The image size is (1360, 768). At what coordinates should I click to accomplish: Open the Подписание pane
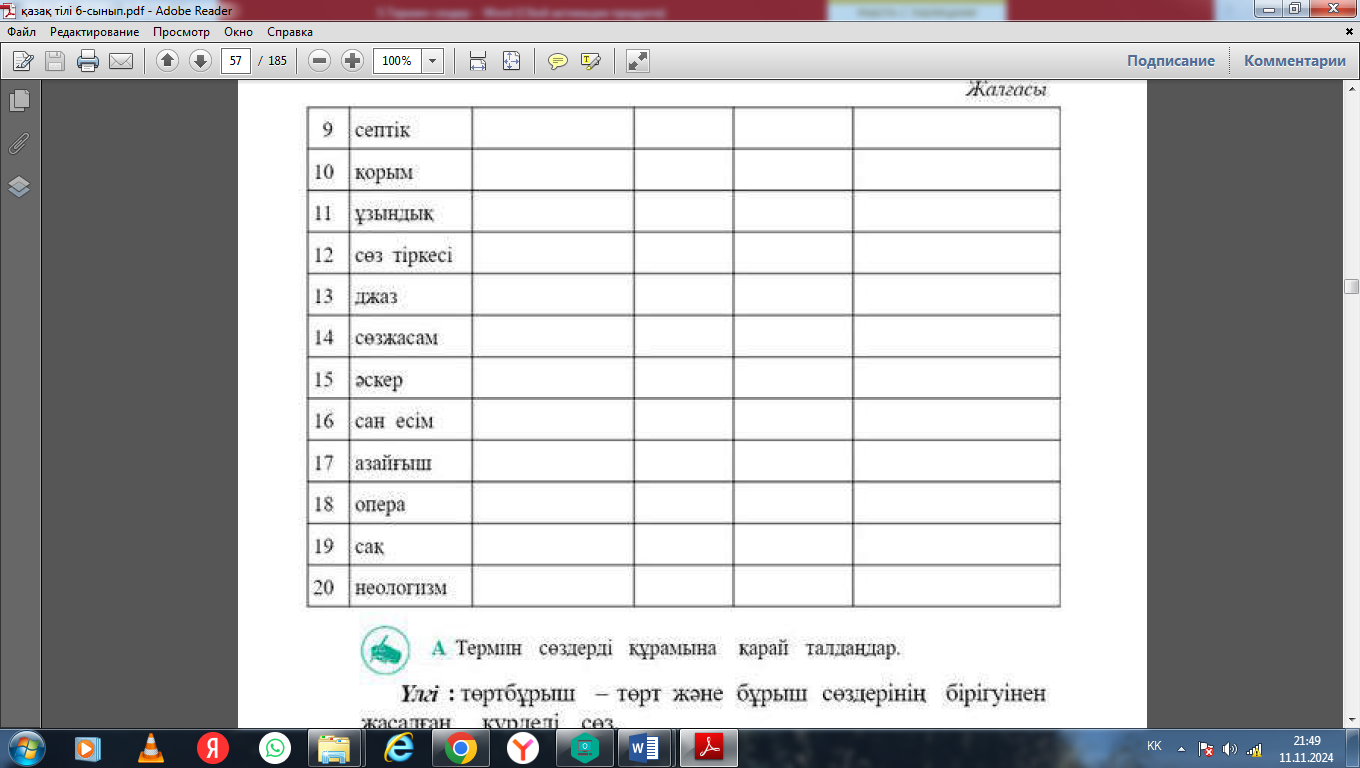pyautogui.click(x=1171, y=61)
